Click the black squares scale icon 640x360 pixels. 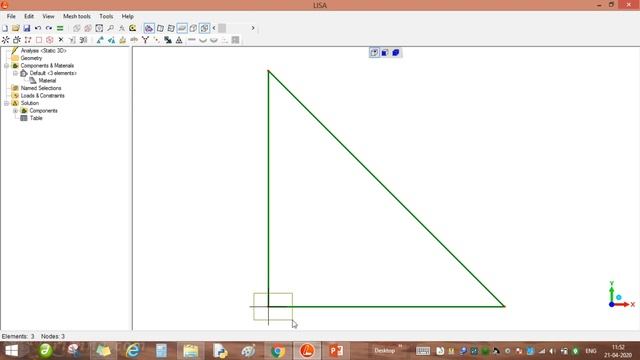168,40
